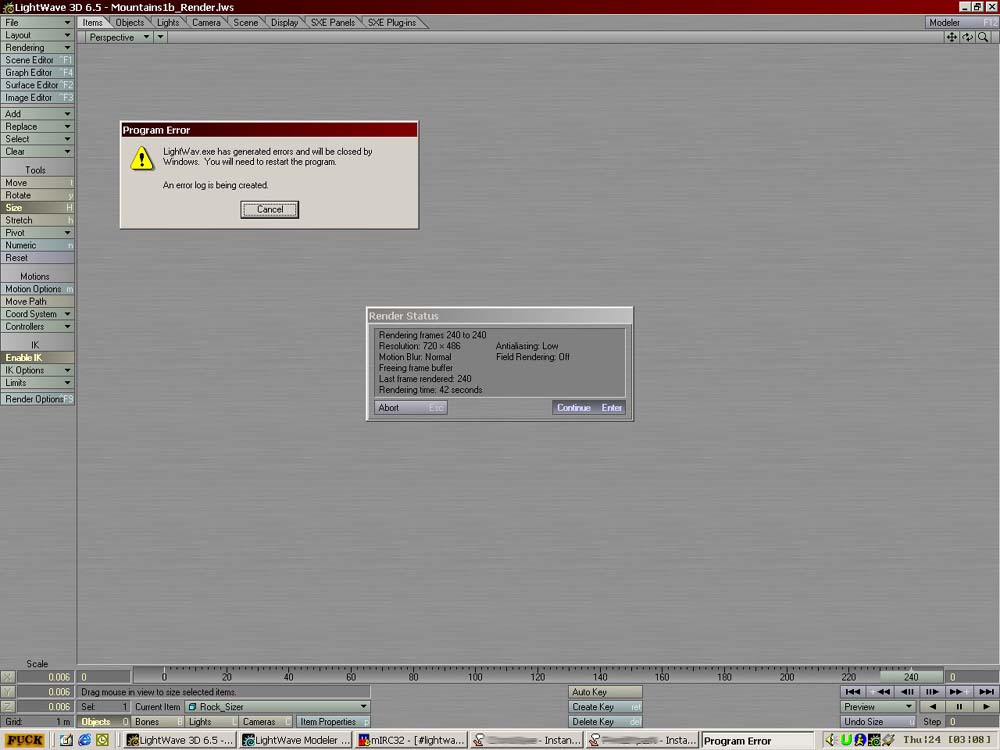Open the Preview dropdown

click(x=878, y=707)
